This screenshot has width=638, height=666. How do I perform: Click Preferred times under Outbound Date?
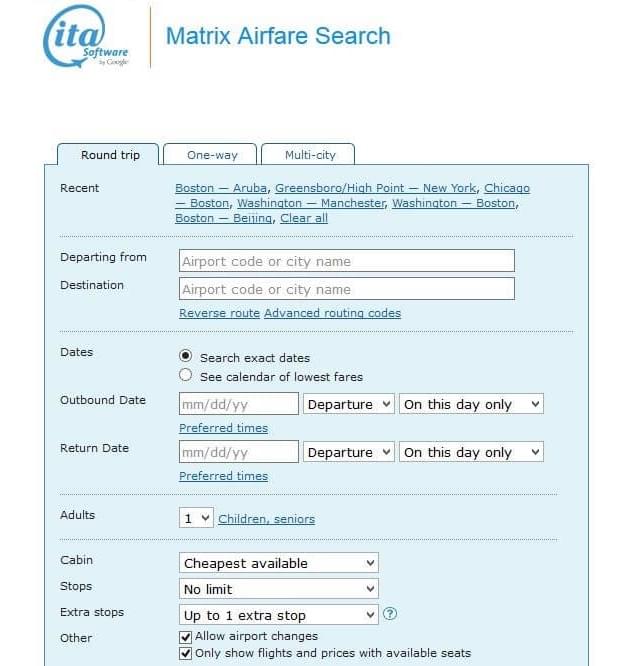[x=223, y=428]
